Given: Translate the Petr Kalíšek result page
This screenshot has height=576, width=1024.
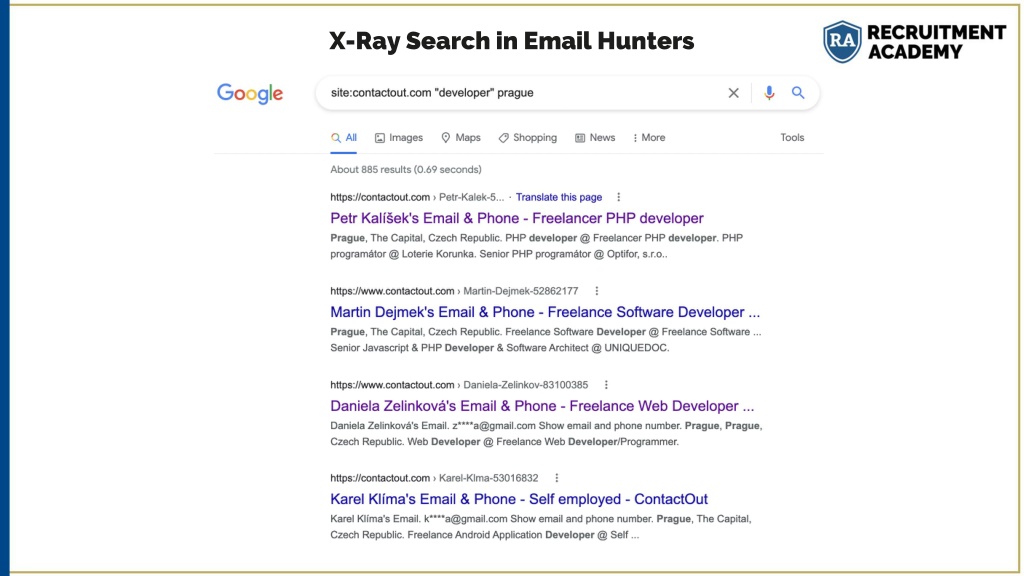Looking at the screenshot, I should click(559, 197).
